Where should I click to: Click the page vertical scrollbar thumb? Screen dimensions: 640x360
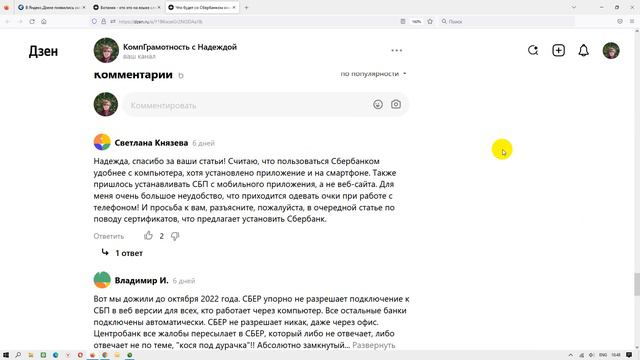[x=636, y=284]
